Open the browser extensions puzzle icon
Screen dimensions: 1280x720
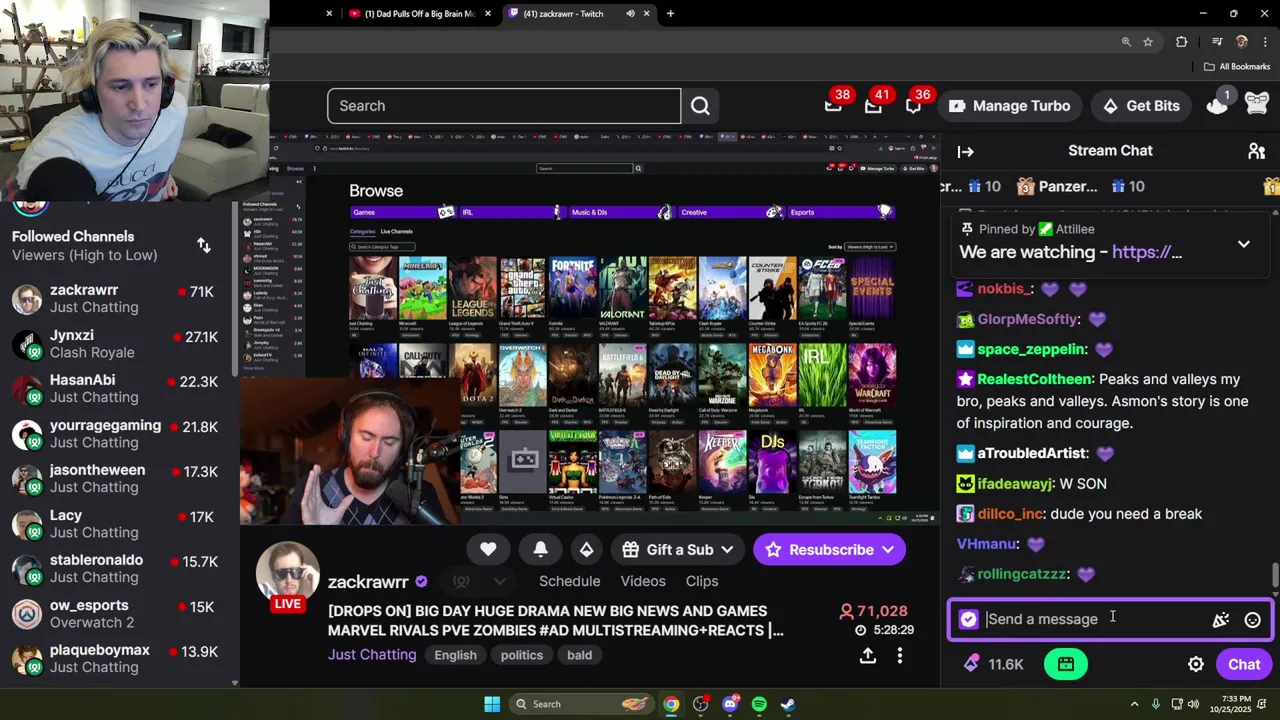coord(1182,42)
